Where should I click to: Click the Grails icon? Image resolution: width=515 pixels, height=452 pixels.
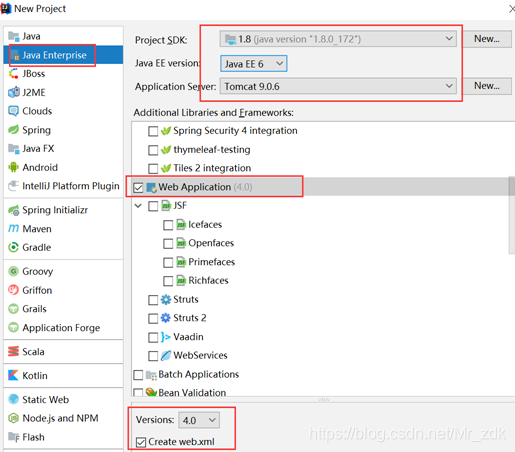coord(14,309)
